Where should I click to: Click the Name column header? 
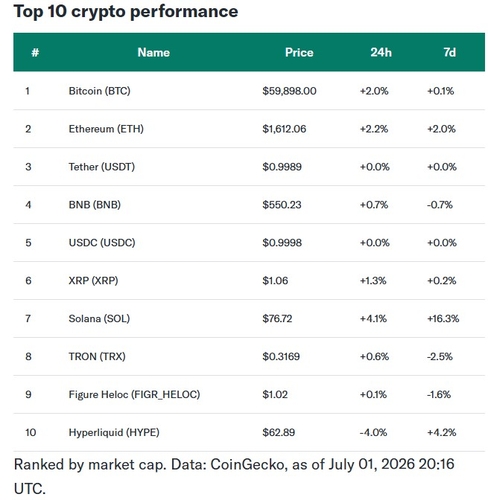pos(154,52)
